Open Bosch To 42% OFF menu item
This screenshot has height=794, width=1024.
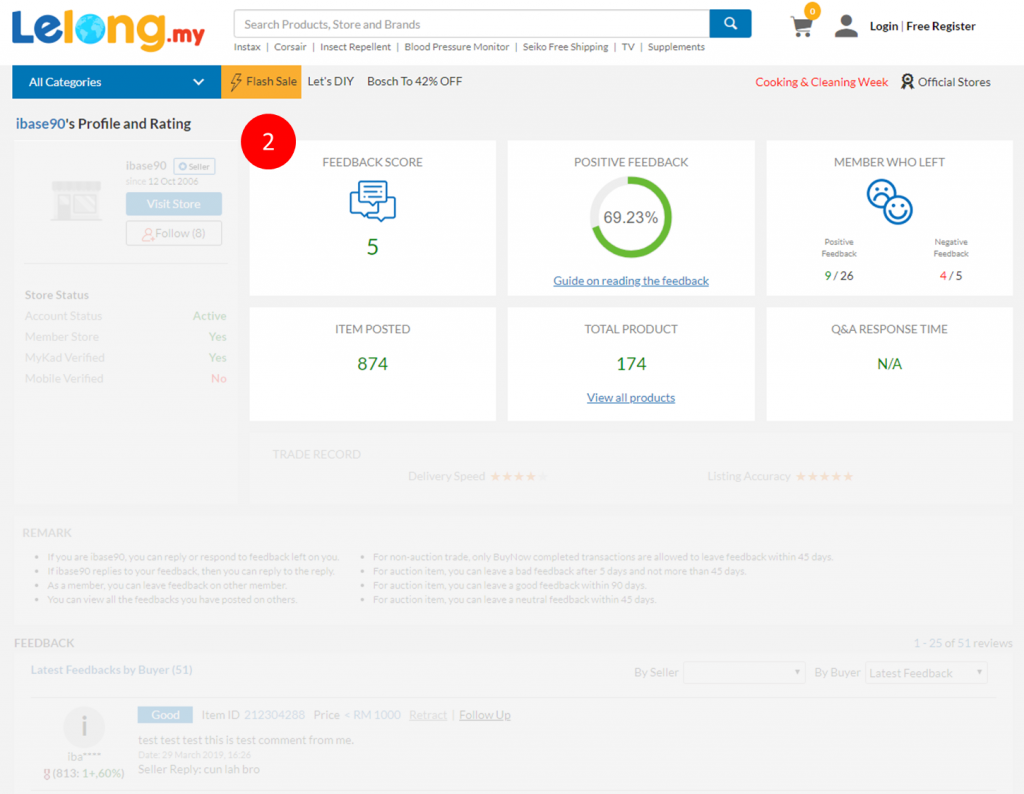click(x=415, y=82)
